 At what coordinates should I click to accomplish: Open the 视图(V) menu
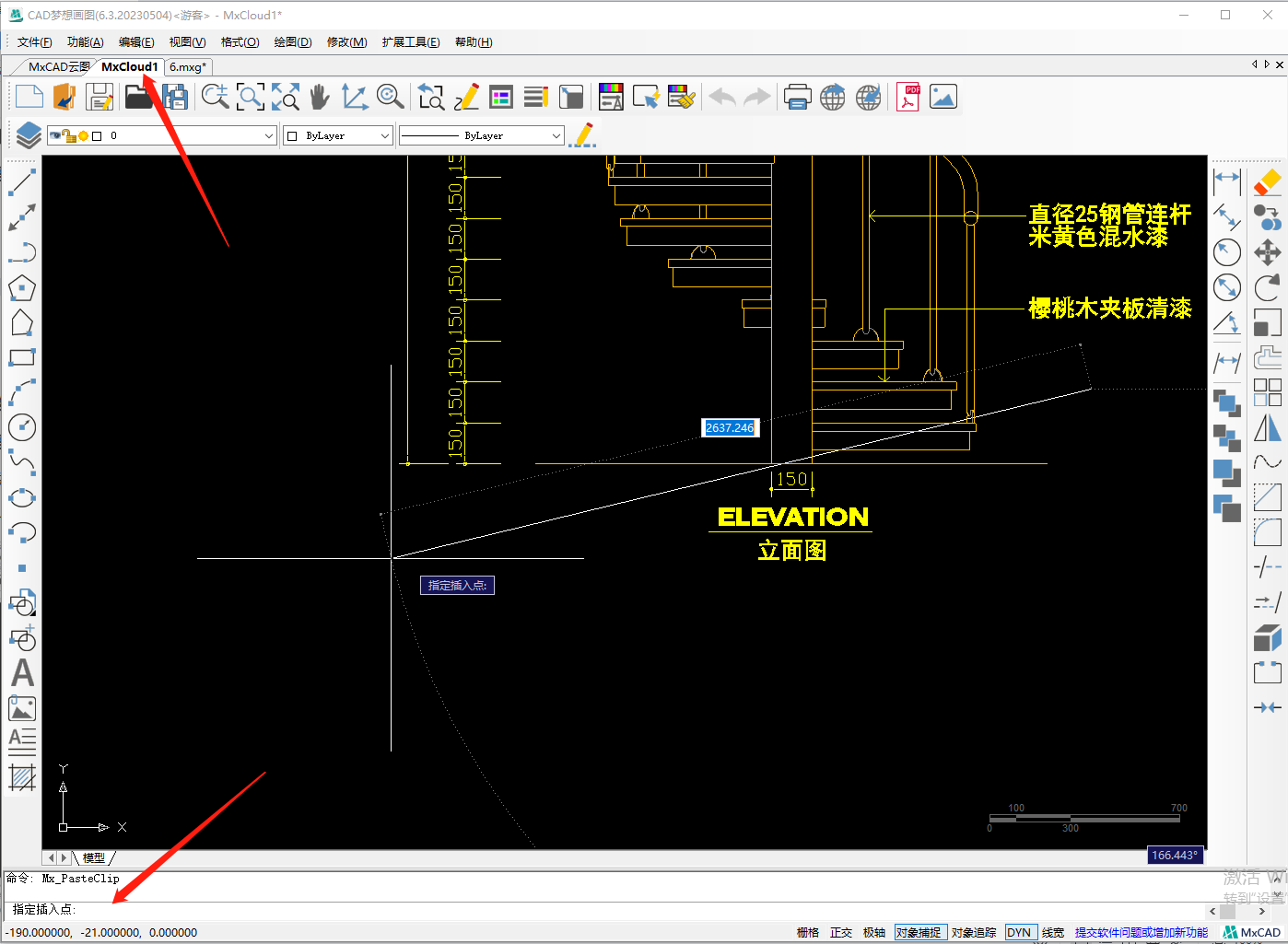point(187,42)
